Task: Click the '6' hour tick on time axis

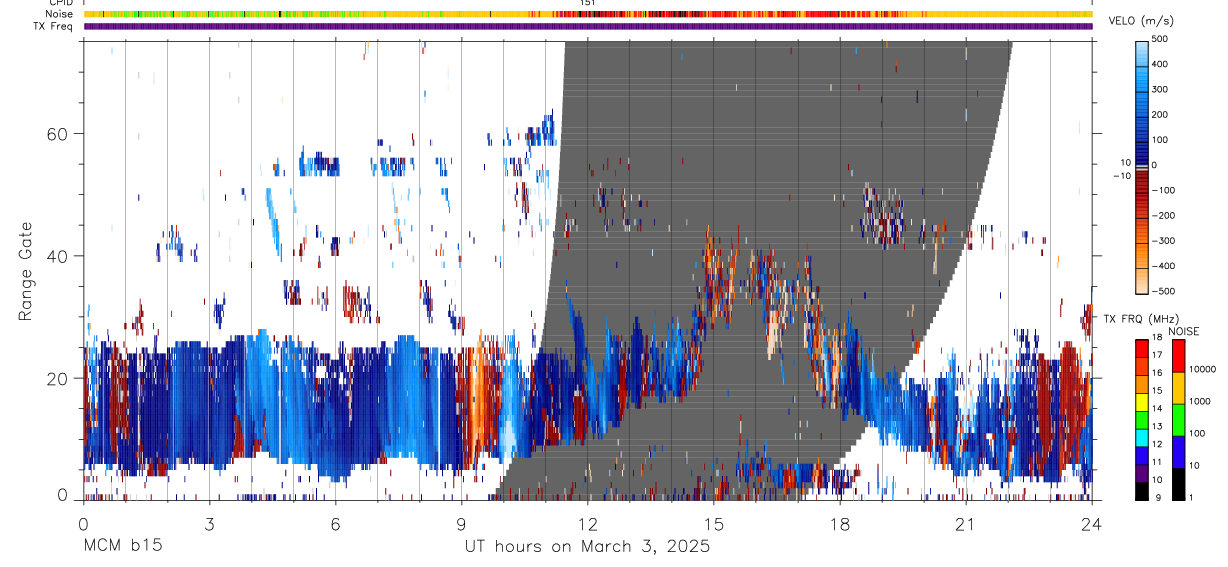Action: (335, 523)
